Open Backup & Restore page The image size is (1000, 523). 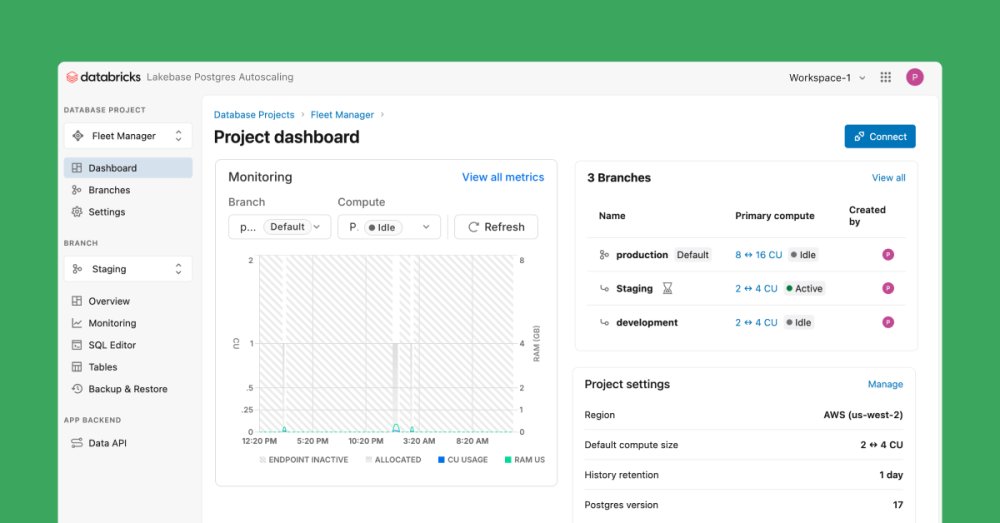point(128,388)
